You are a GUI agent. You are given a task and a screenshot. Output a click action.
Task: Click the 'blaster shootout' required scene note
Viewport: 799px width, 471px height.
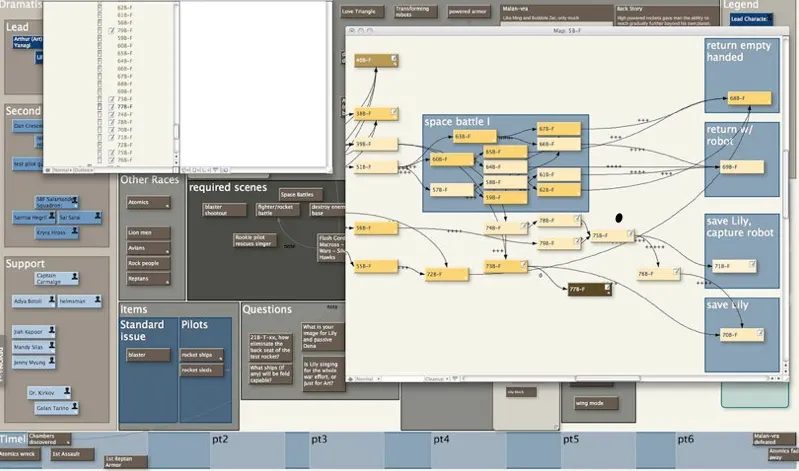[x=224, y=210]
